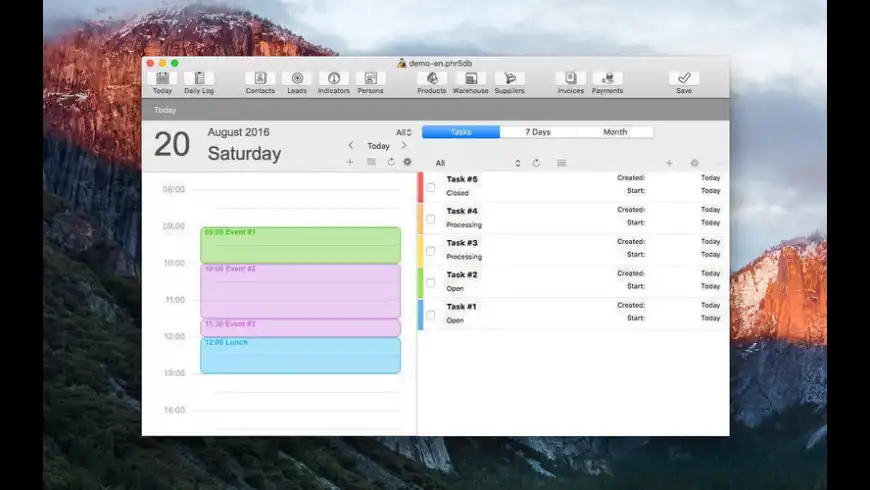Click the Save checkmark icon
Viewport: 870px width, 490px height.
pos(684,79)
